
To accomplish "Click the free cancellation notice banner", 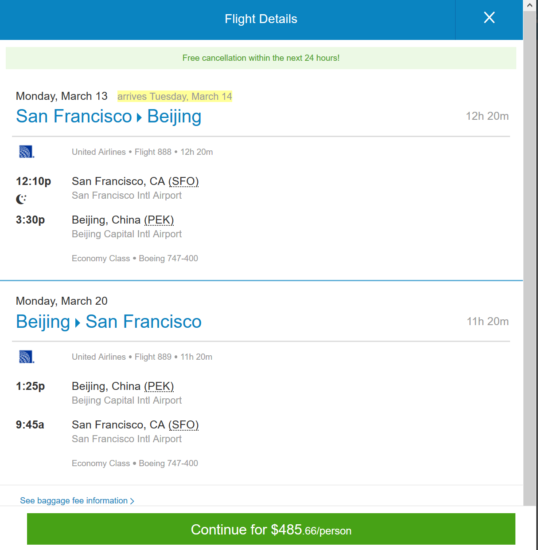I will [x=261, y=58].
